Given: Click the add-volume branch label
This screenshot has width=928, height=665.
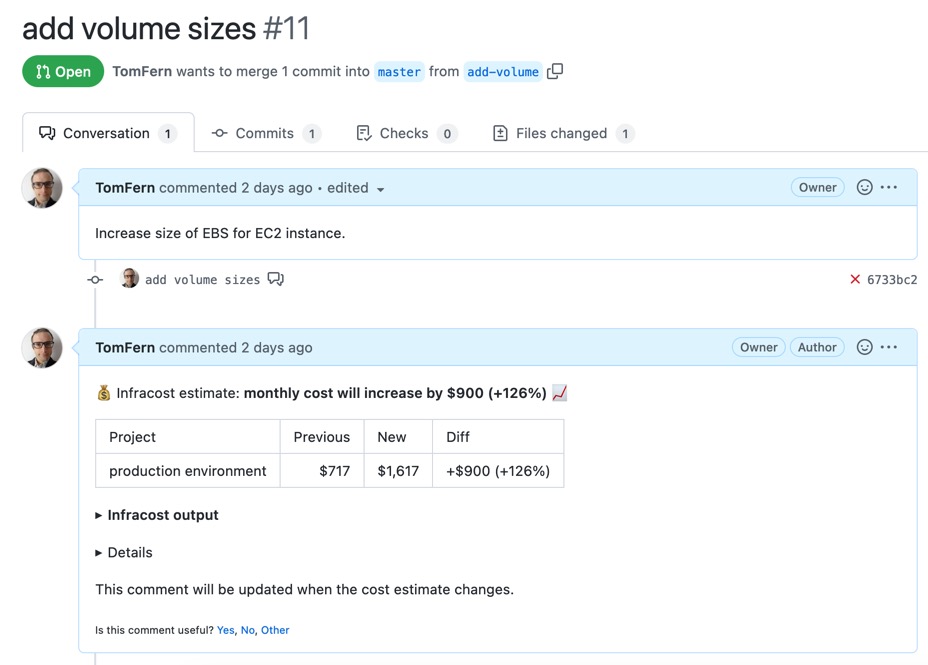Looking at the screenshot, I should point(503,71).
